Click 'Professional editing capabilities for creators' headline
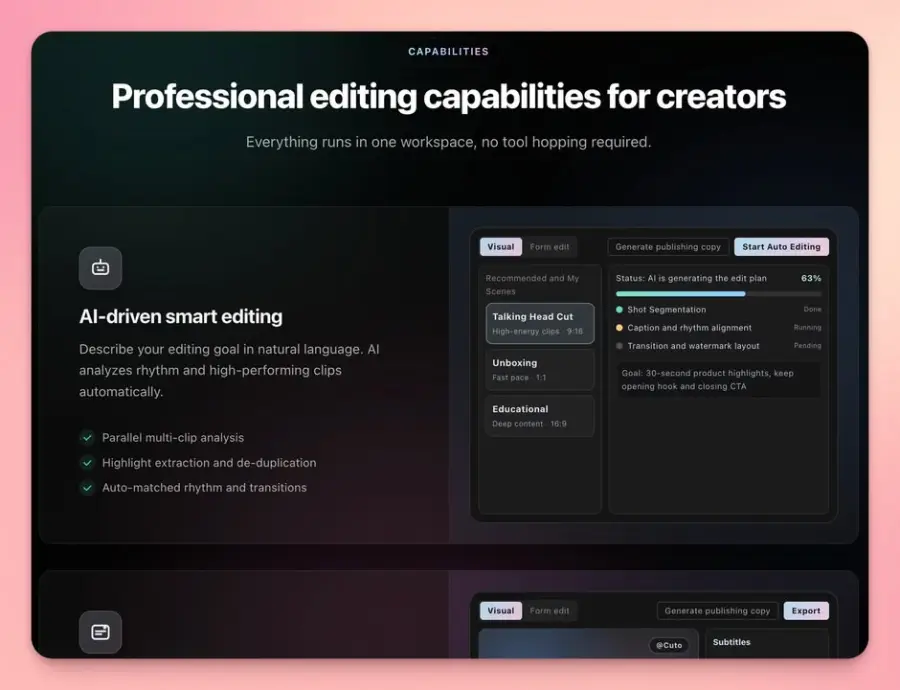900x690 pixels. [x=448, y=96]
